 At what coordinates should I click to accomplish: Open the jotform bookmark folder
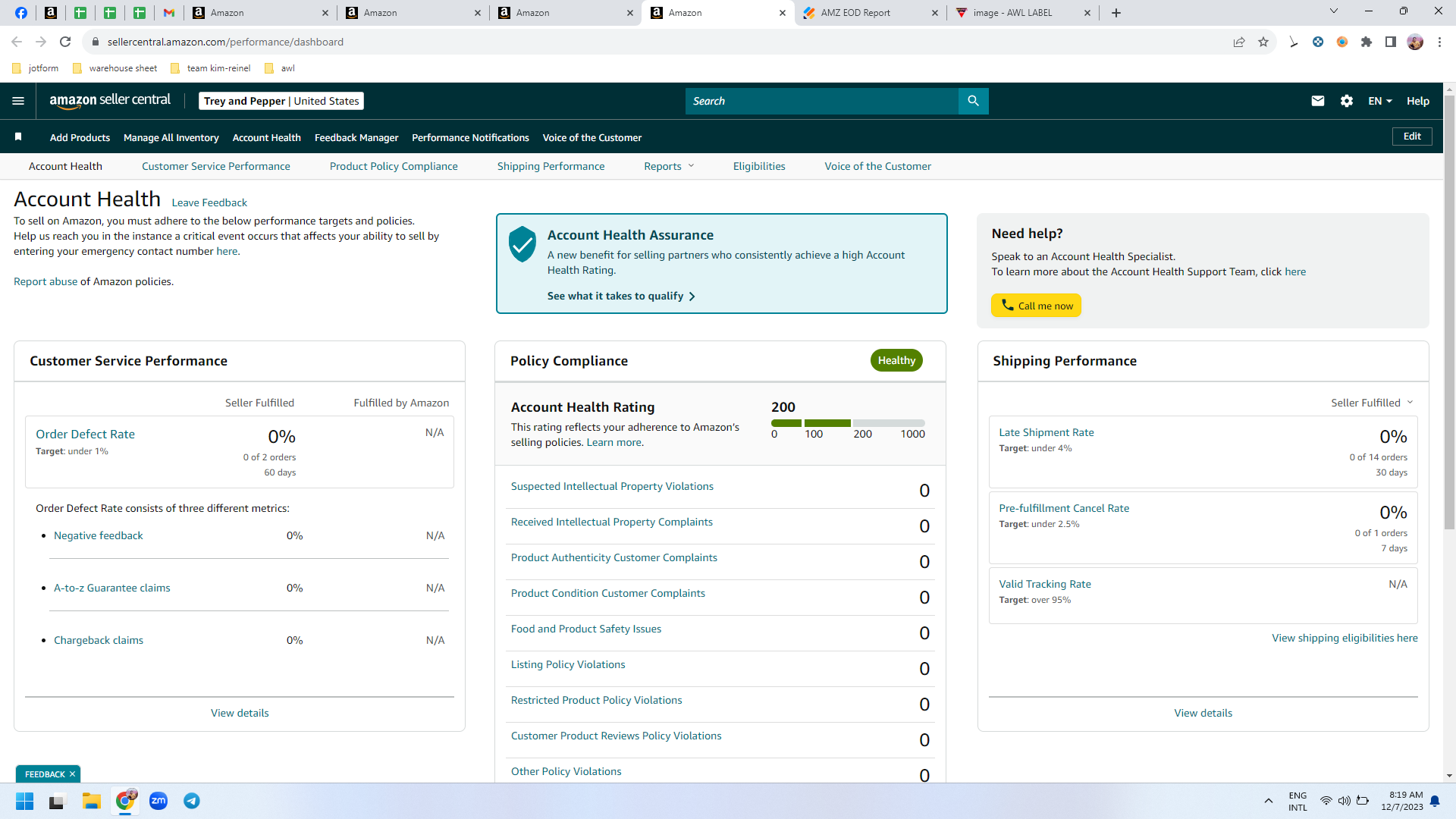tap(36, 68)
